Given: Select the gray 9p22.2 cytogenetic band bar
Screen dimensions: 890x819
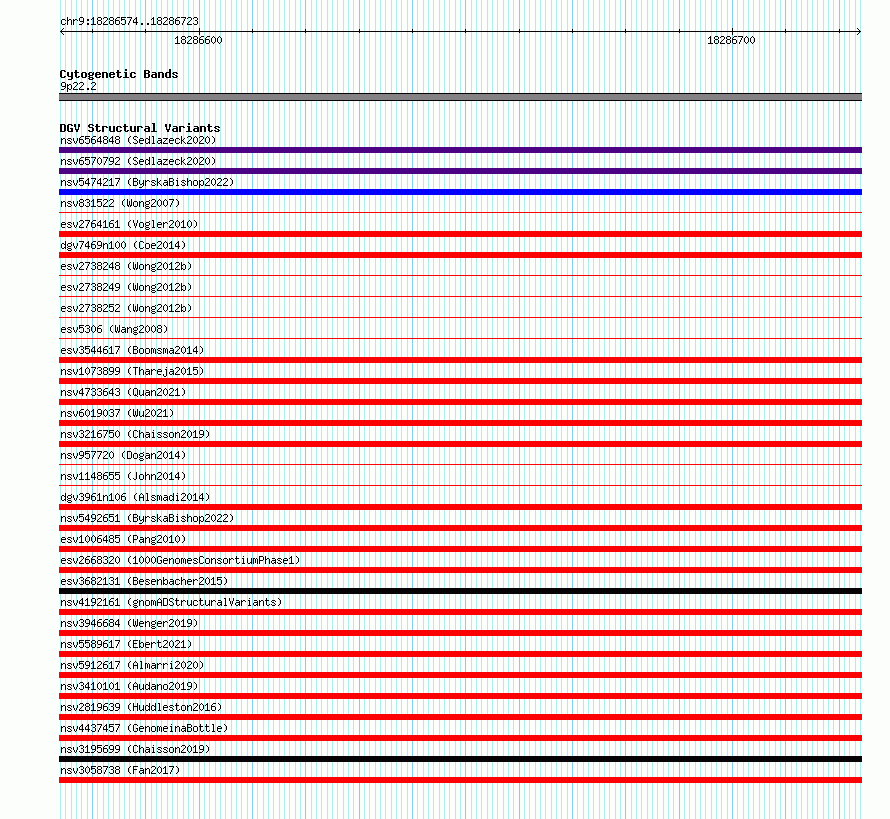Looking at the screenshot, I should click(x=460, y=97).
